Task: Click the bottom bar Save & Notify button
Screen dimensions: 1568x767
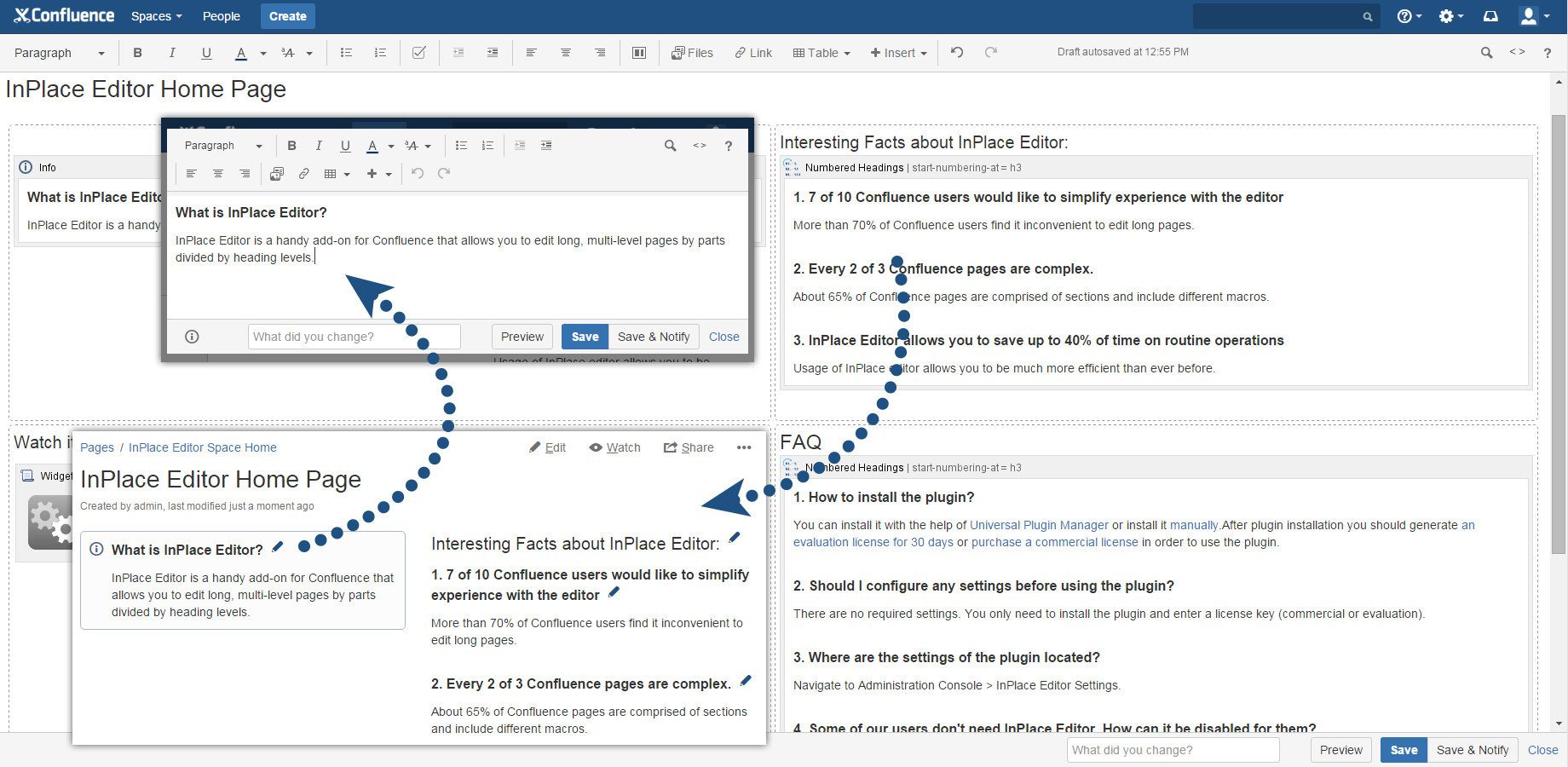Action: pyautogui.click(x=1473, y=750)
